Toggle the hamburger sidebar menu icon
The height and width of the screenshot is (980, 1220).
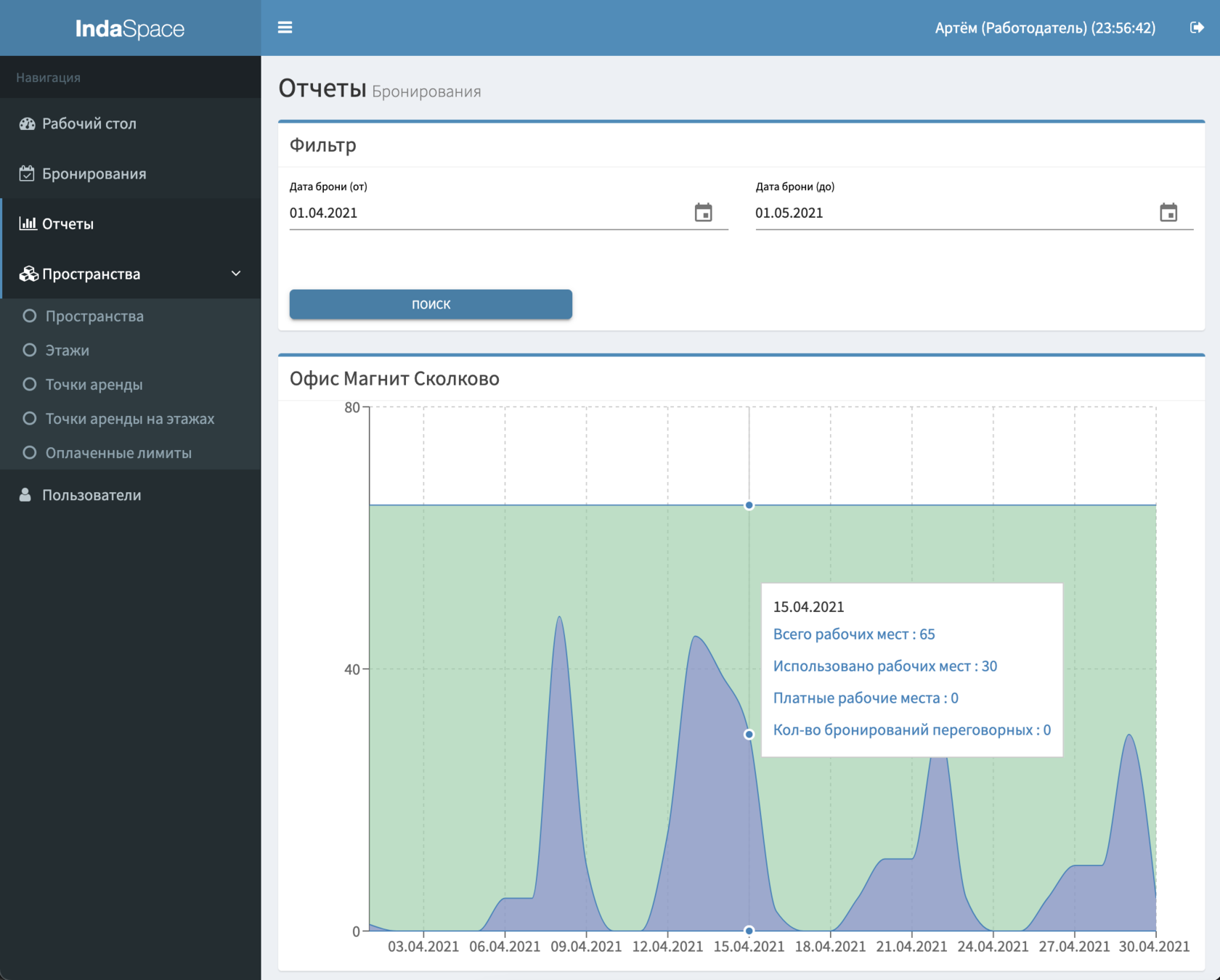pos(285,28)
